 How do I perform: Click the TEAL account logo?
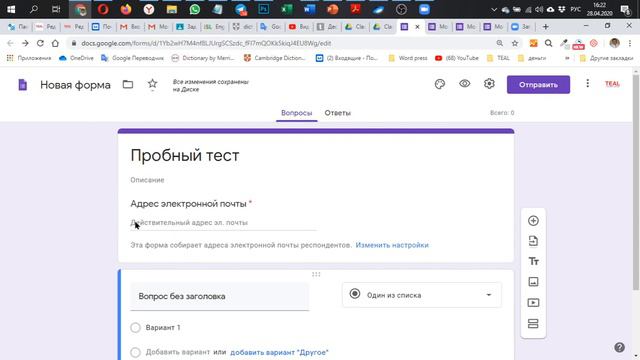[612, 84]
